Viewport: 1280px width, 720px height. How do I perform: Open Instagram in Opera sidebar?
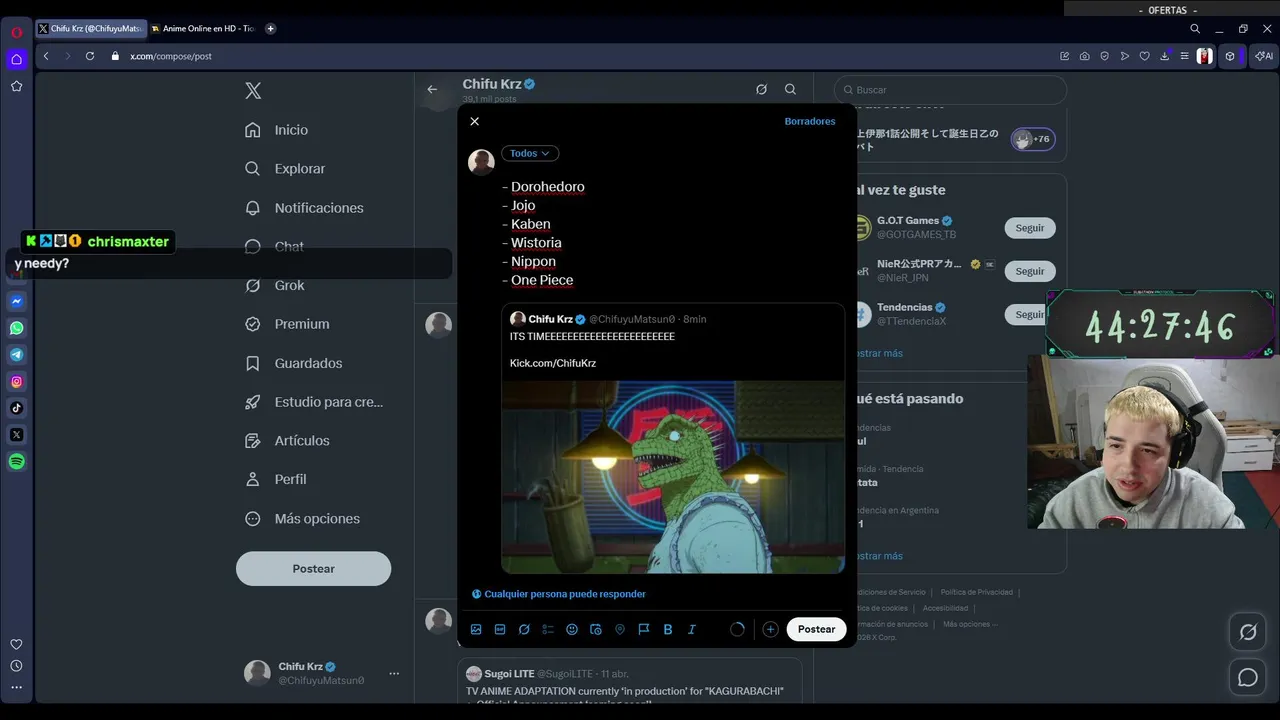click(17, 381)
